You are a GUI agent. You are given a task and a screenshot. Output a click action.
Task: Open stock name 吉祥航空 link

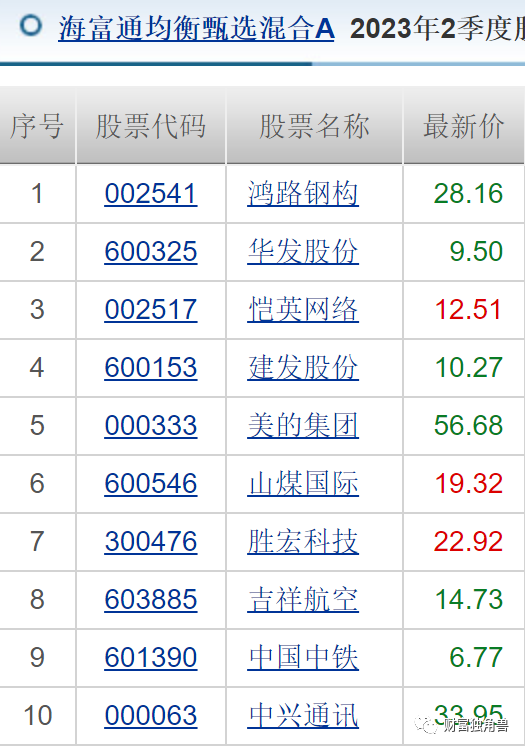click(303, 599)
